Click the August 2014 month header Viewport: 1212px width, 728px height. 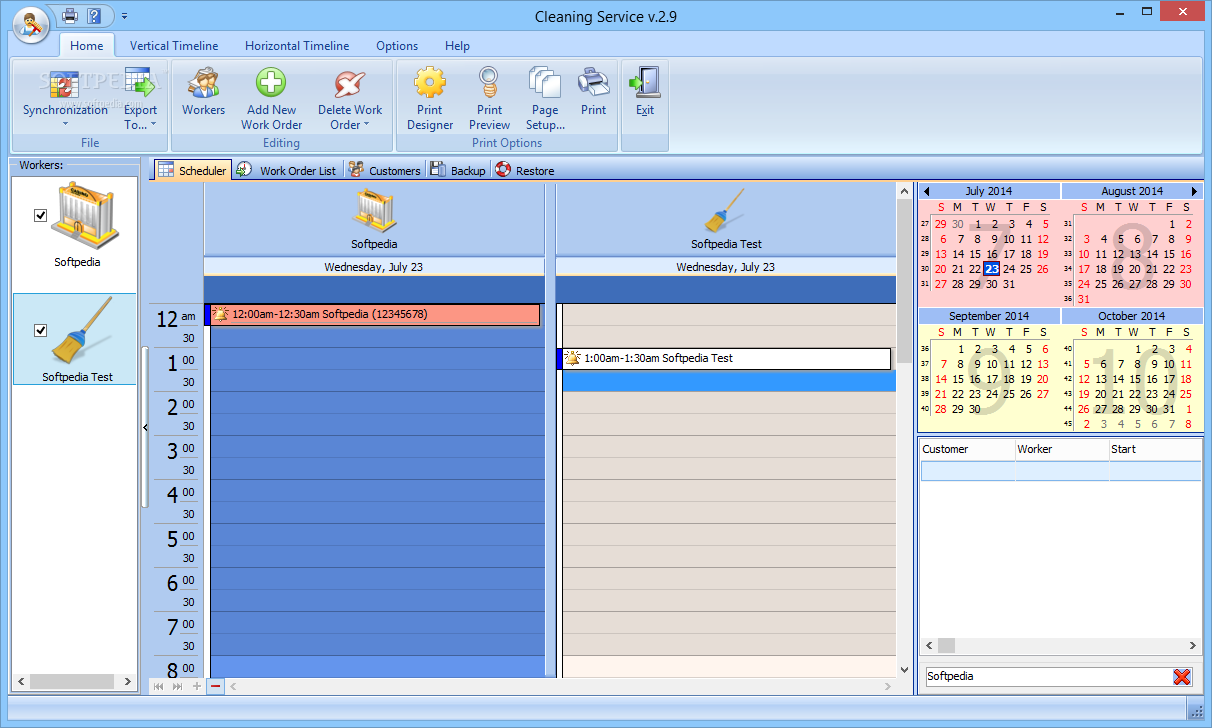[x=1132, y=191]
